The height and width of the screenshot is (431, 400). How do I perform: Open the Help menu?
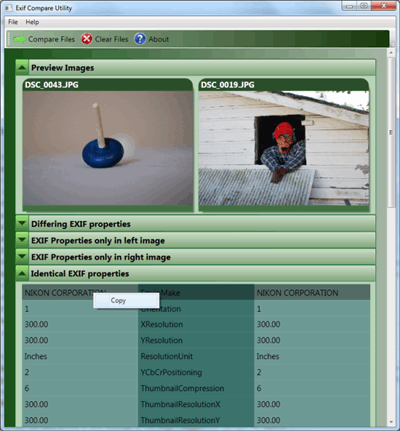(x=32, y=22)
